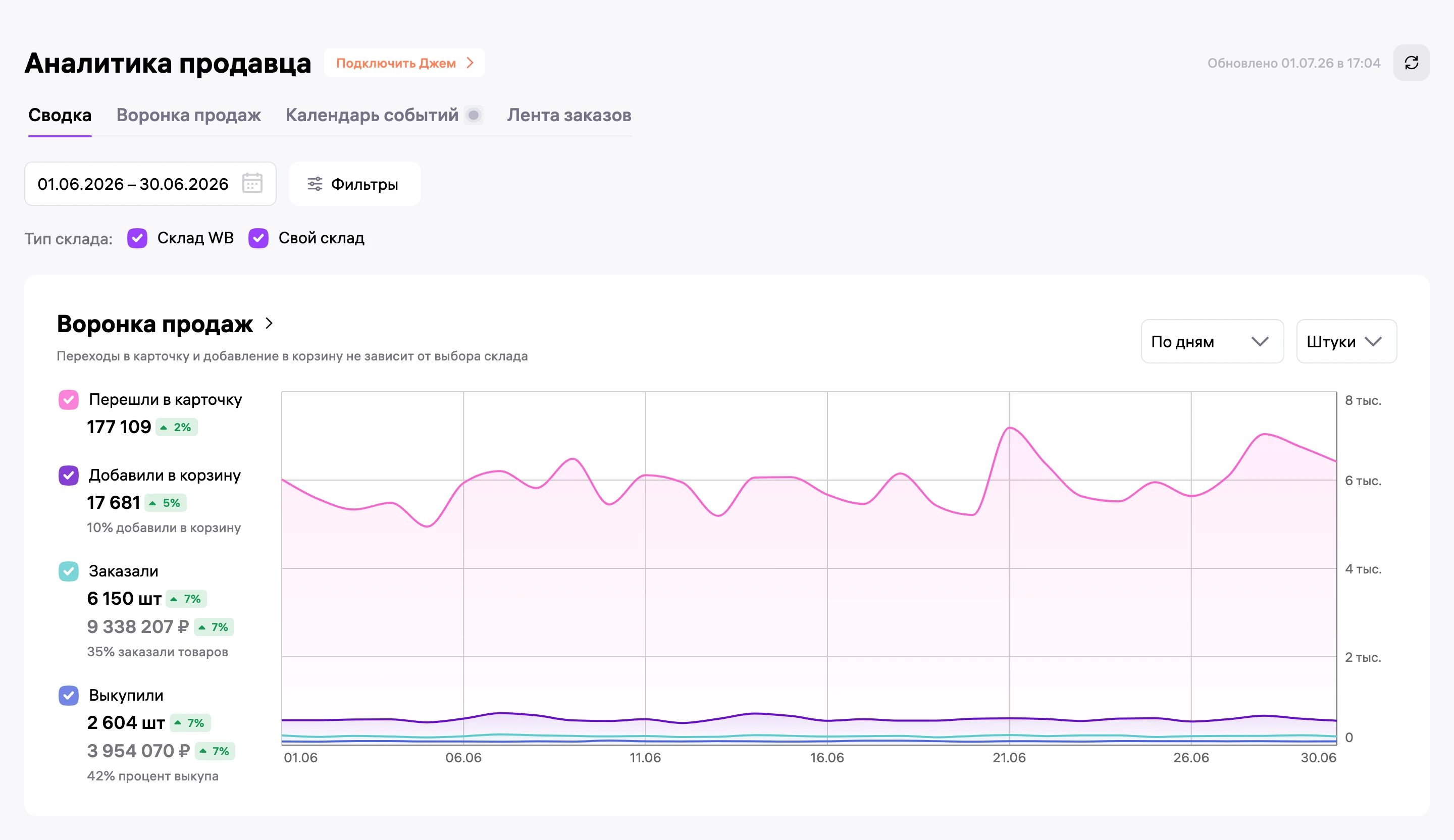Expand the По дням dropdown
Screen dimensions: 1454x840
click(1212, 342)
